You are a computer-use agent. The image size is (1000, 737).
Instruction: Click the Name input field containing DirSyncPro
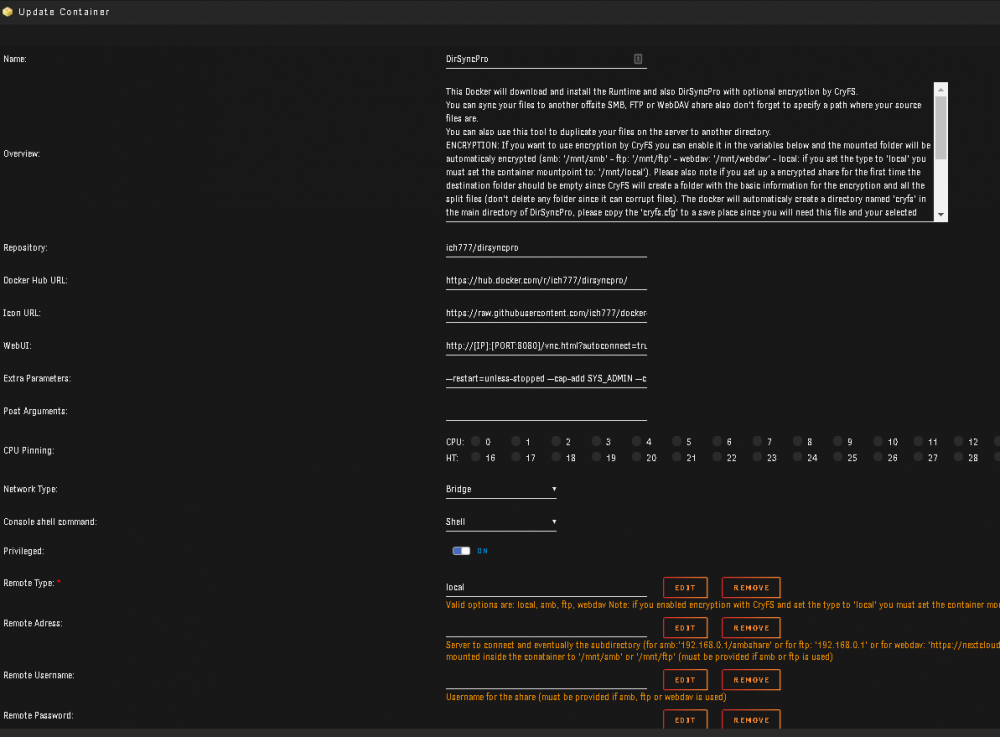point(546,59)
